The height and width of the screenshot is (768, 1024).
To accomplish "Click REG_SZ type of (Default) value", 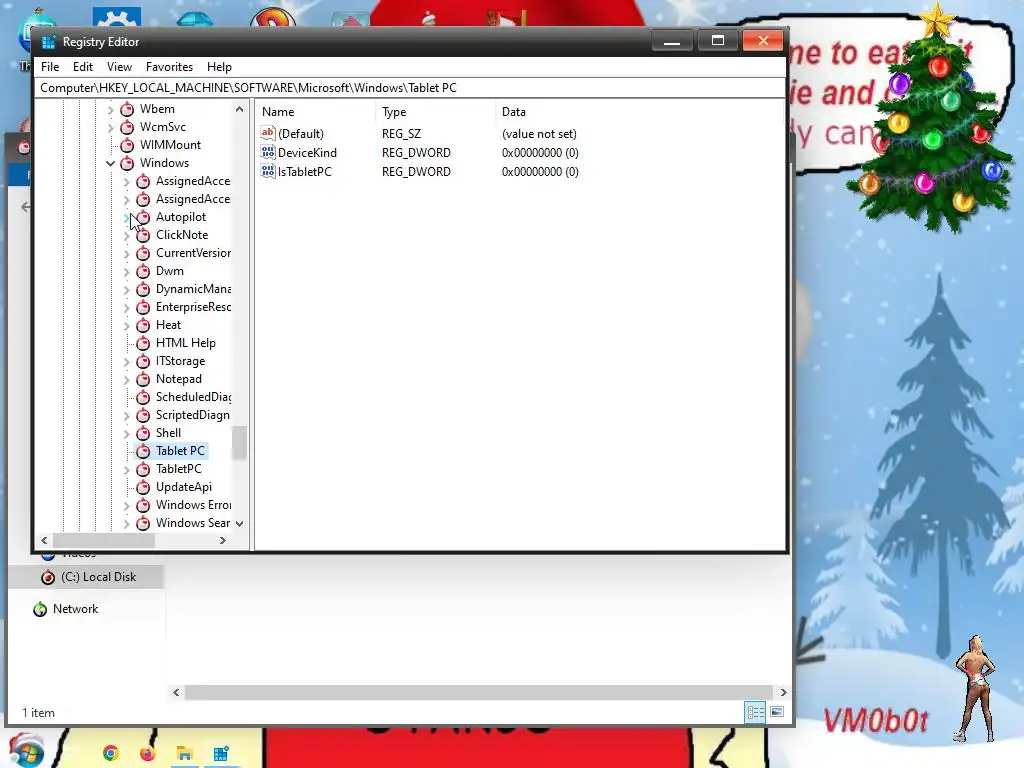I will coord(402,133).
